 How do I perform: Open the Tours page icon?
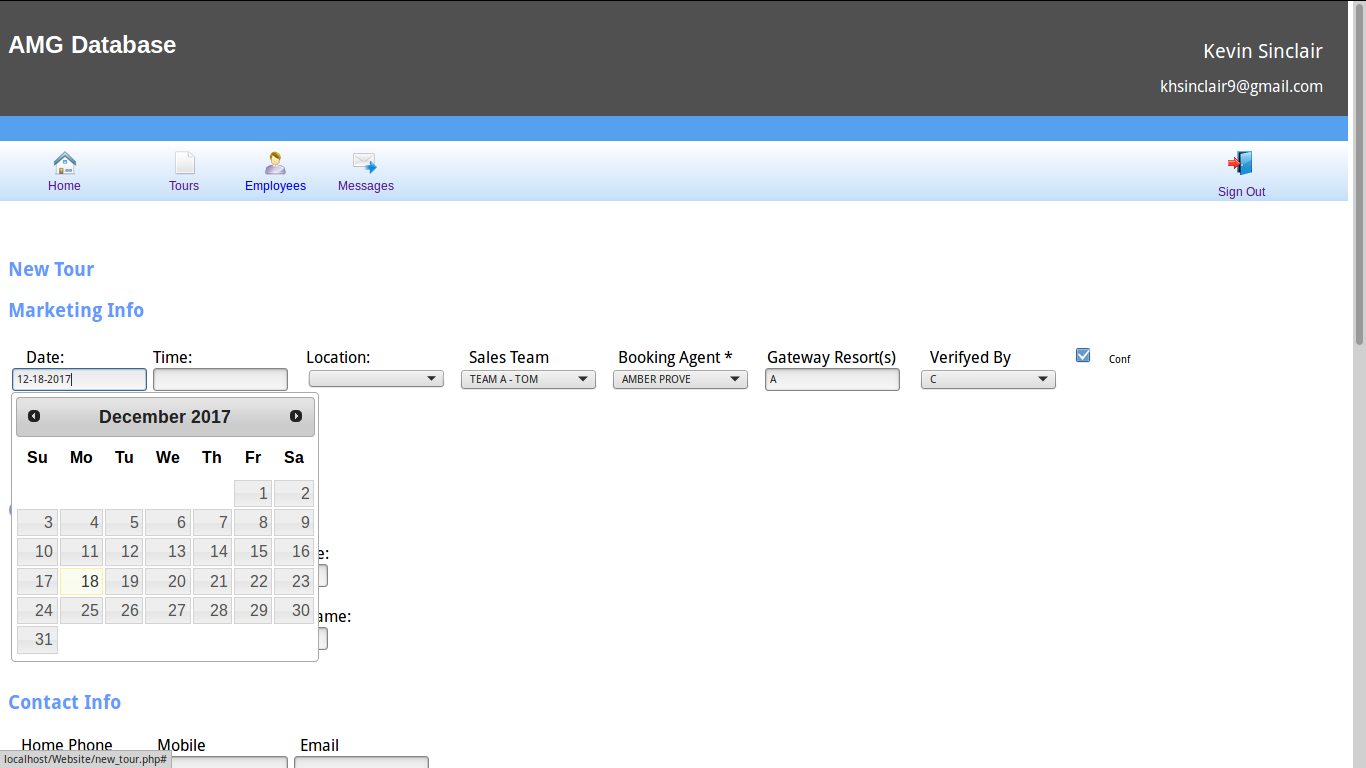click(184, 164)
